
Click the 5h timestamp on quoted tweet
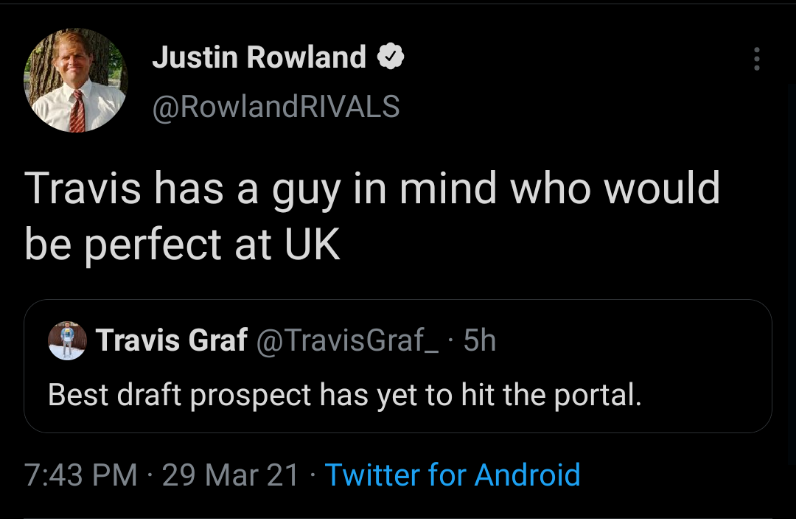coord(480,341)
